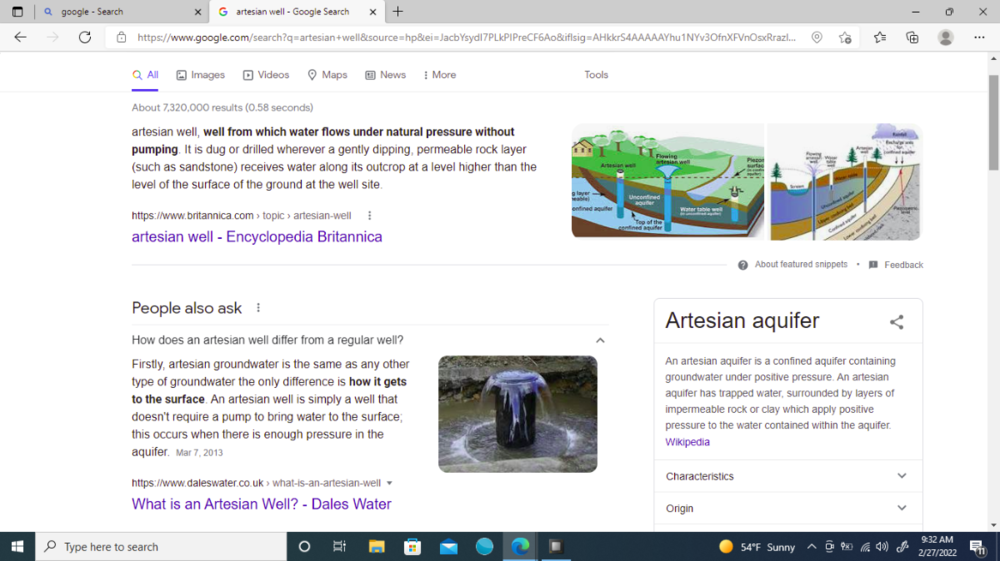
Task: Open the weather widget showing 54°F Sunny
Action: (756, 547)
